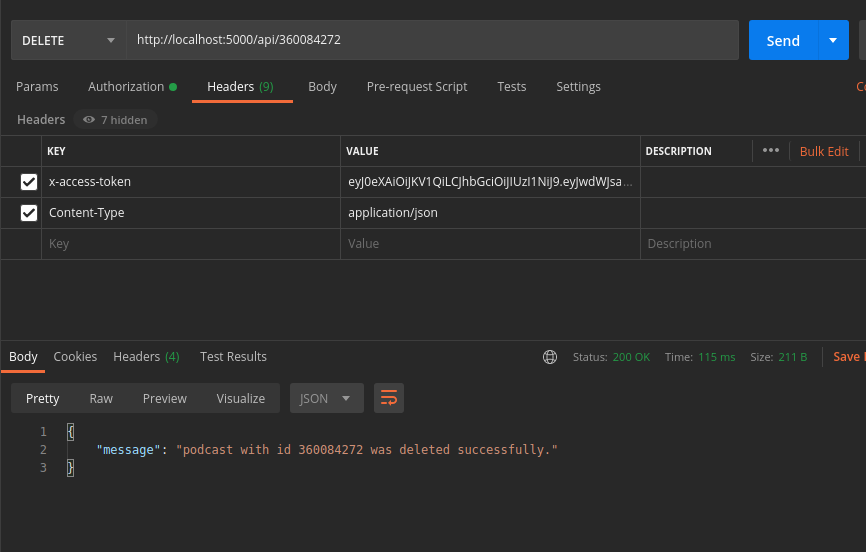Viewport: 866px width, 552px height.
Task: Select the x-access-token key cell
Action: pos(191,182)
